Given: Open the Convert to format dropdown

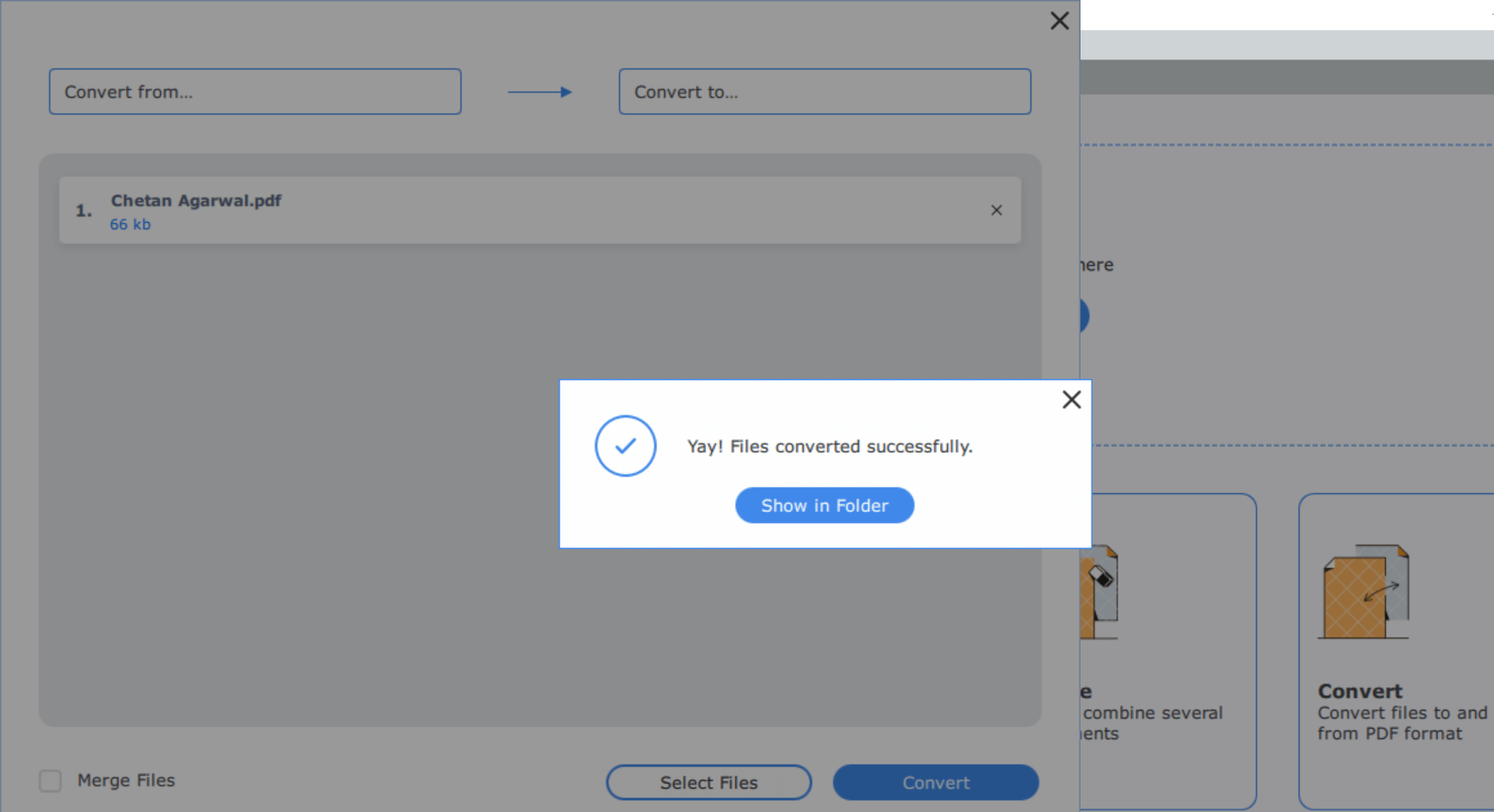Looking at the screenshot, I should pyautogui.click(x=824, y=91).
